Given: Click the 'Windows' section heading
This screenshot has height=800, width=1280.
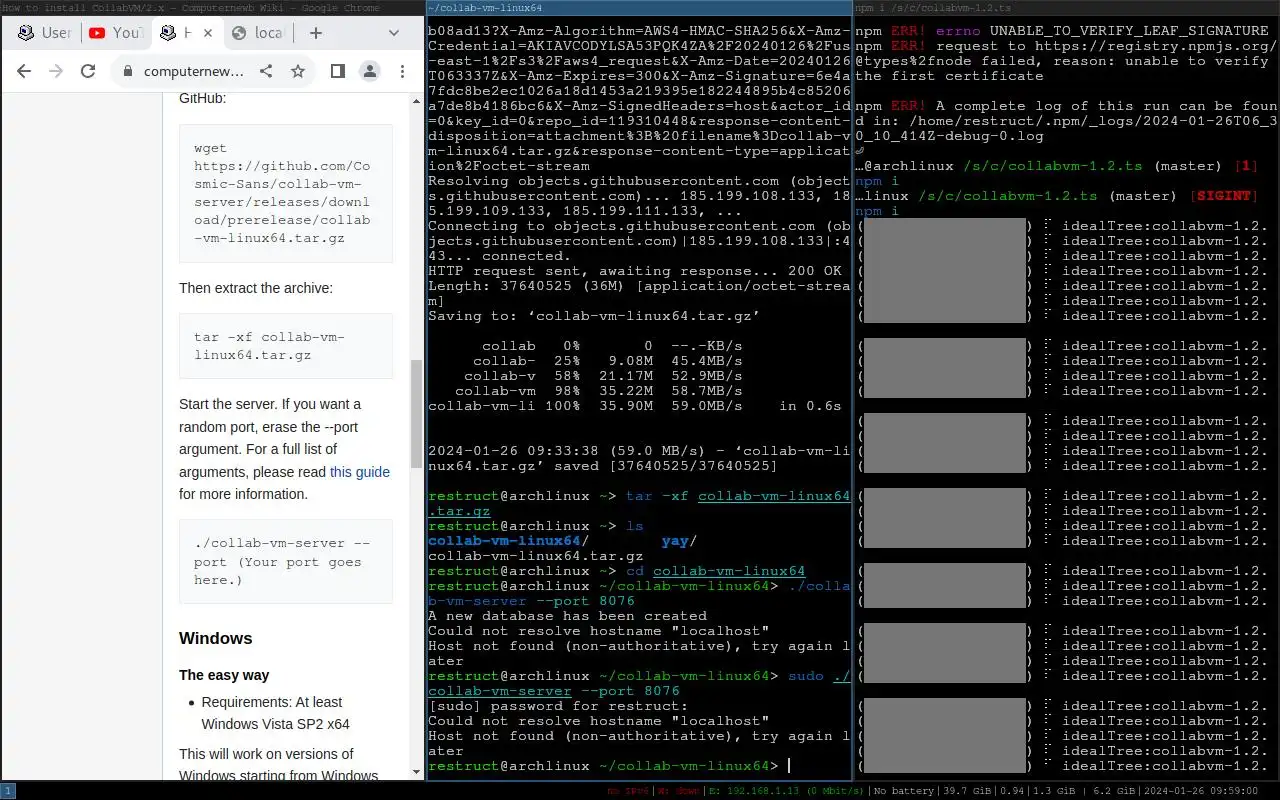Looking at the screenshot, I should (x=216, y=638).
